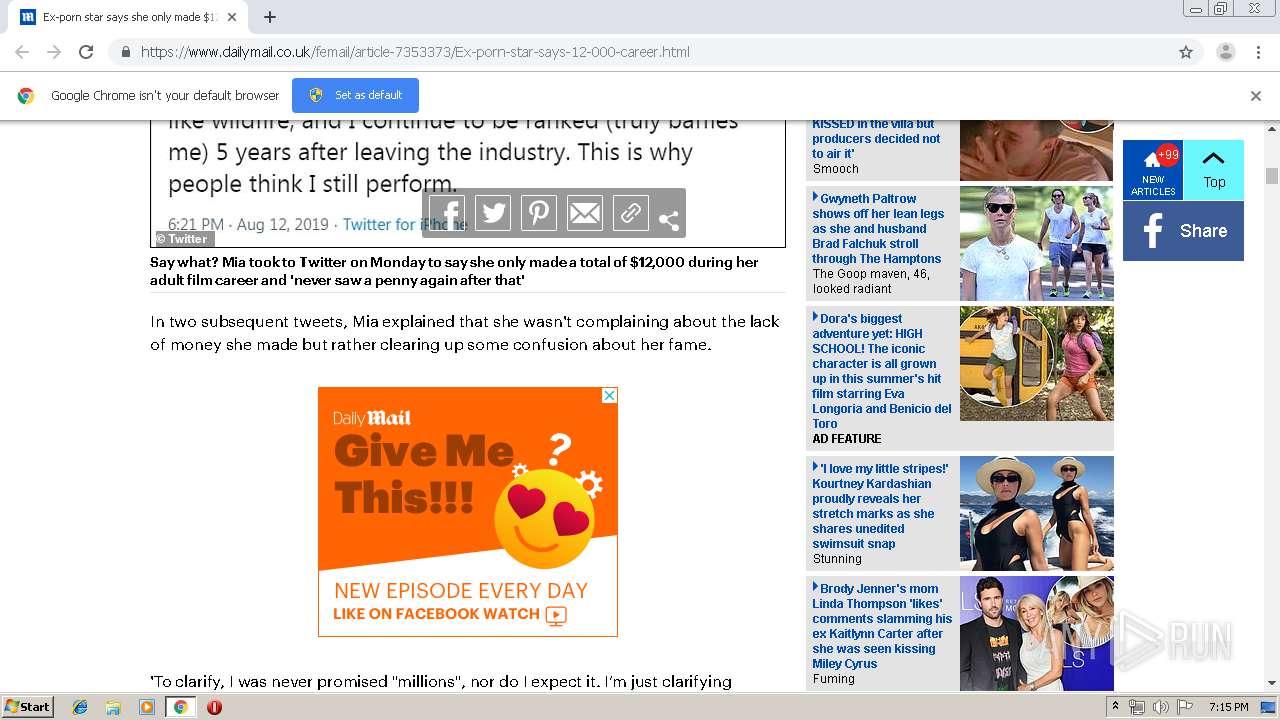Click Dora movie article thumbnail

coord(1037,363)
